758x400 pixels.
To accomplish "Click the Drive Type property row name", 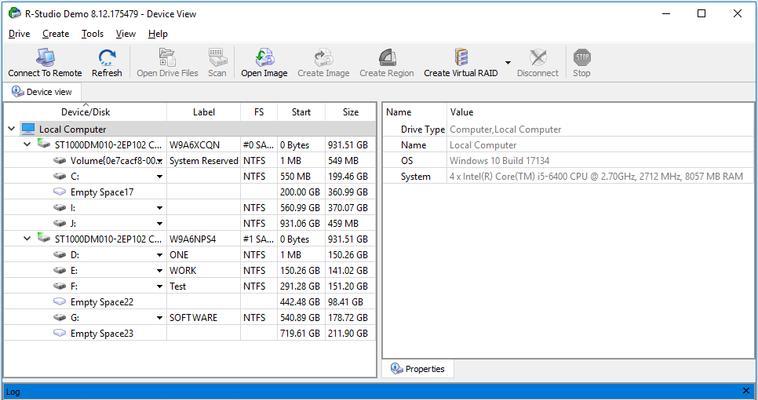I will point(423,130).
